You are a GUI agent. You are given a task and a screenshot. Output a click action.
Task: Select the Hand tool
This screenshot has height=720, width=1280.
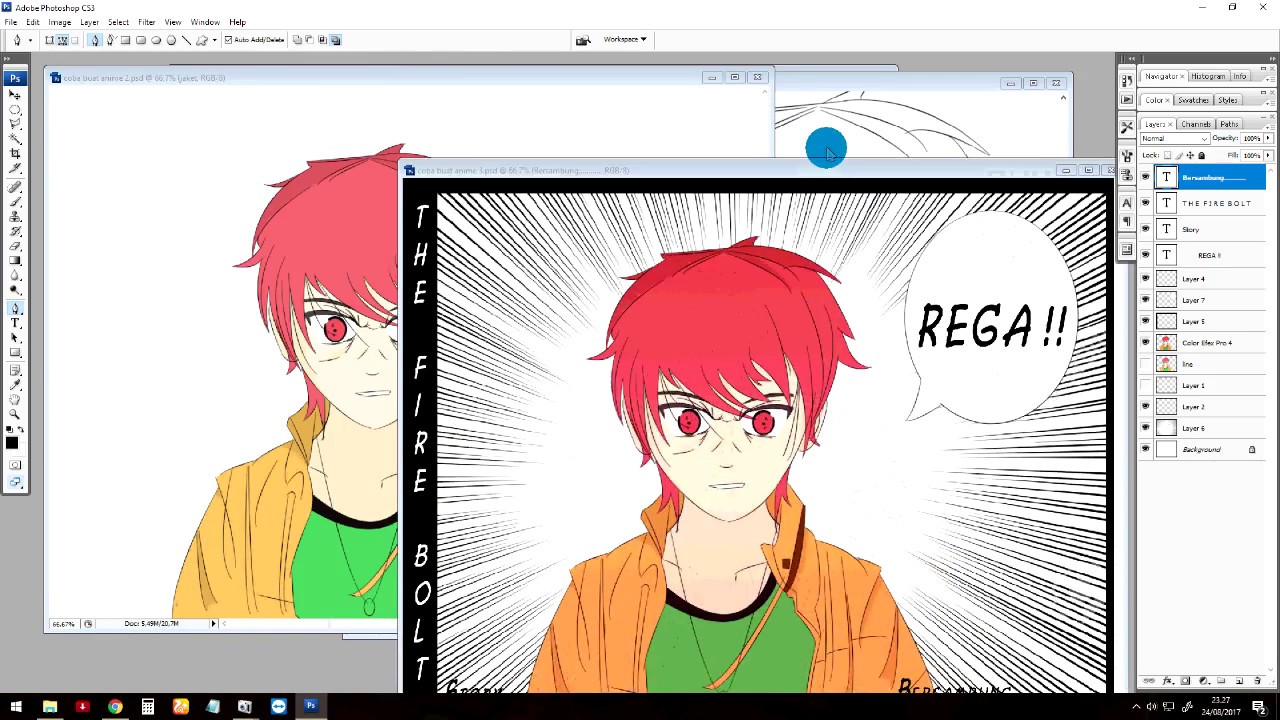(14, 398)
